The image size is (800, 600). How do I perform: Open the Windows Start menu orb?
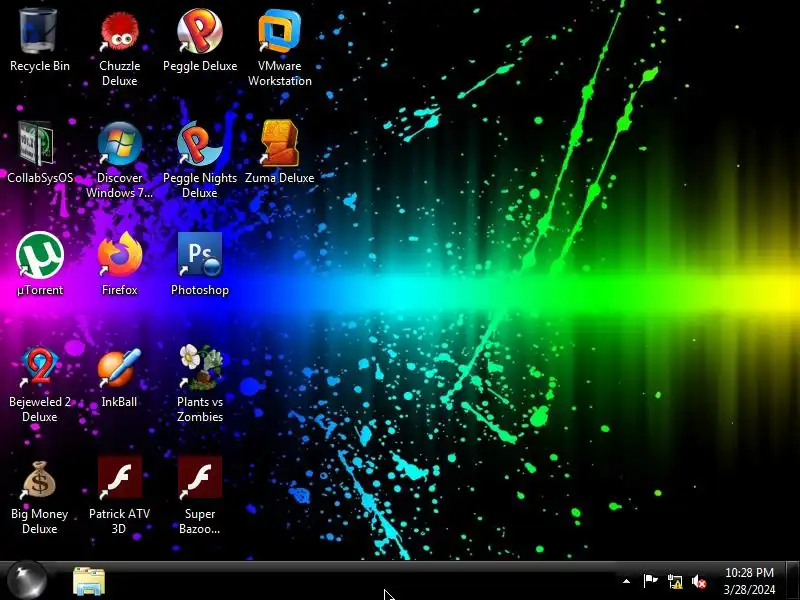point(28,580)
